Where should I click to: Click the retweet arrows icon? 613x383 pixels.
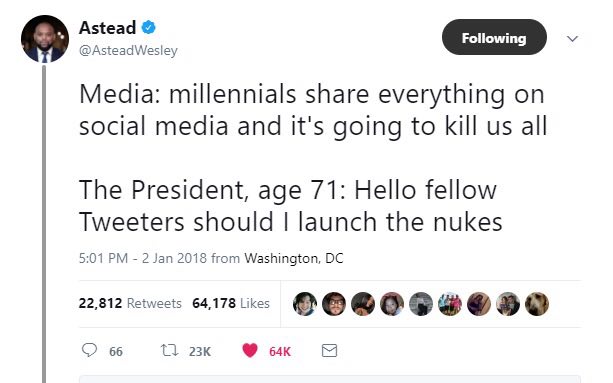[169, 350]
